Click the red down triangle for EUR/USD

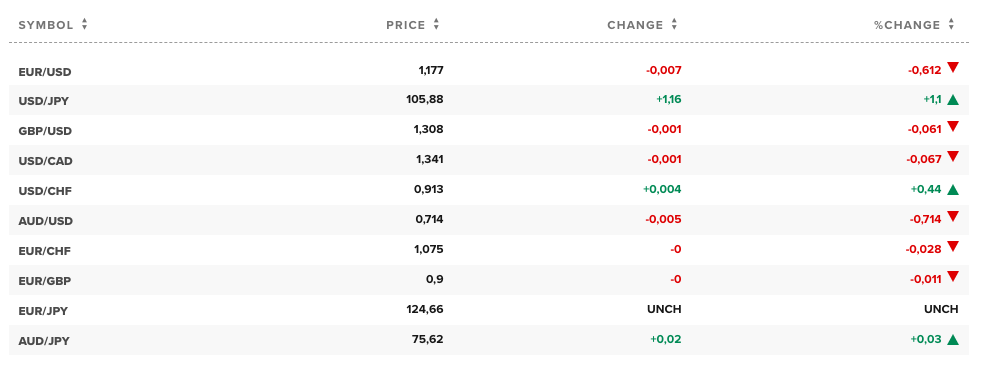(x=953, y=68)
